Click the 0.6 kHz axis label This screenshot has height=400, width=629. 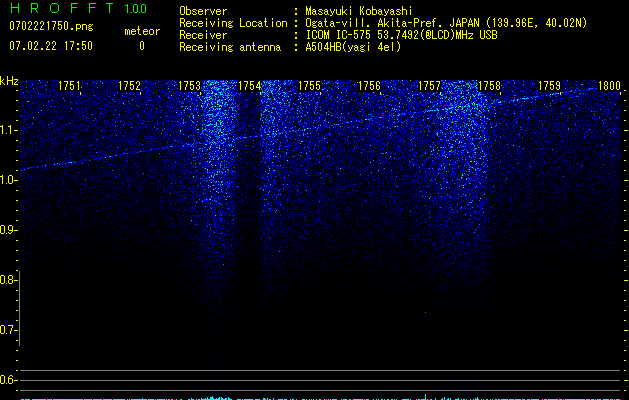[x=8, y=380]
